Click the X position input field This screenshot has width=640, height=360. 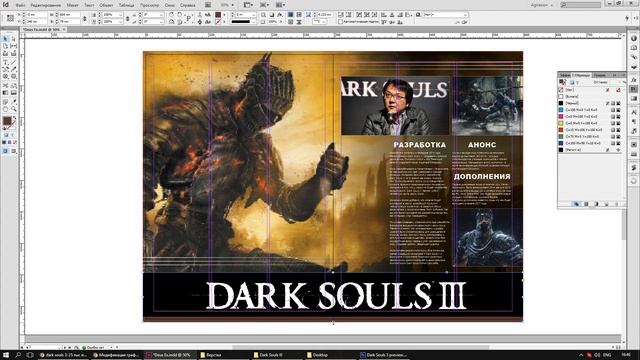click(x=36, y=14)
